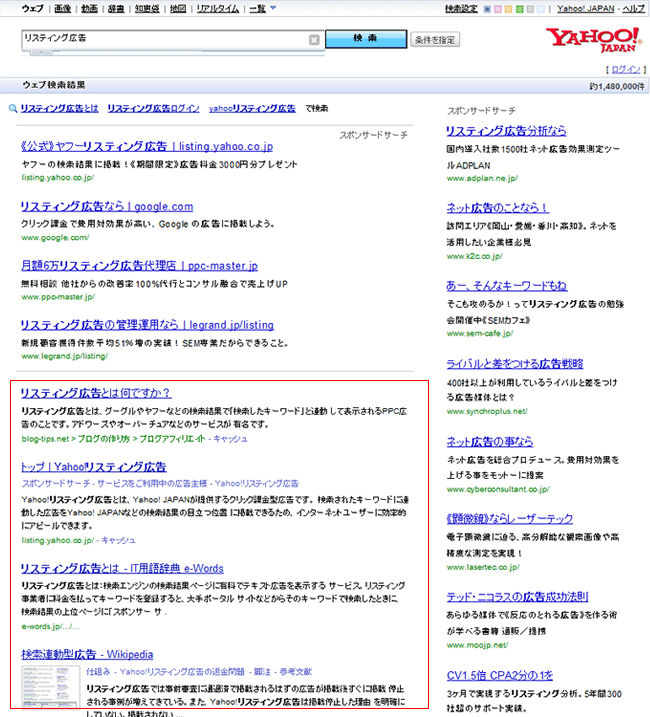Screen dimensions: 650x717
Task: Switch to the 動画 search tab
Action: point(89,8)
